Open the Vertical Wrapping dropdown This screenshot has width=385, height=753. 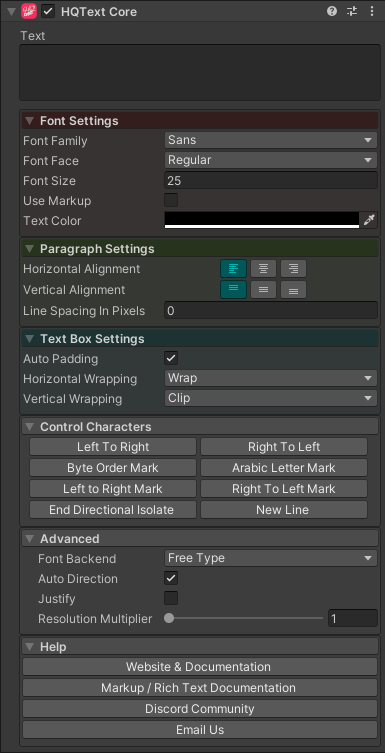(271, 398)
